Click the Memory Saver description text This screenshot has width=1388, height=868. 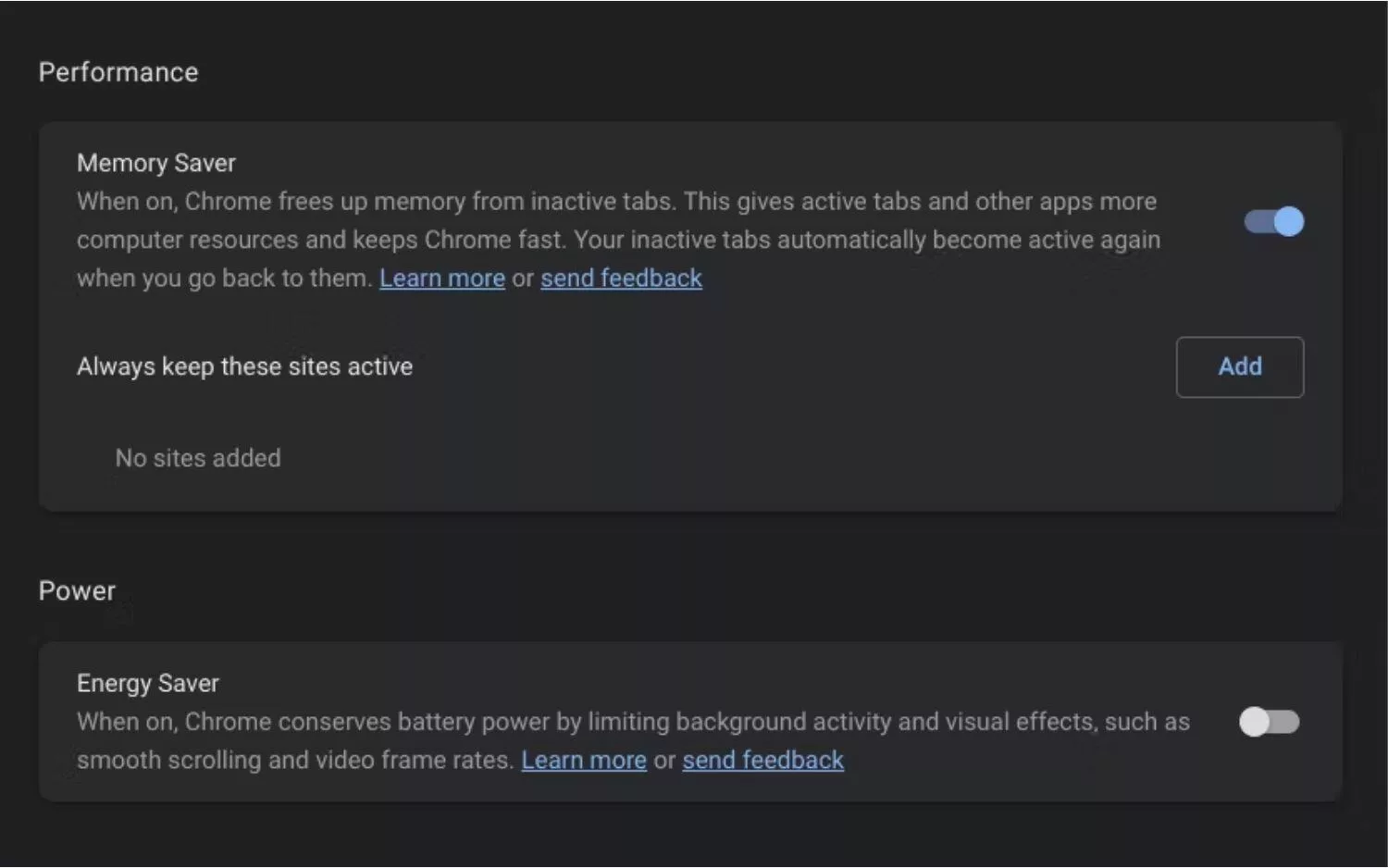coord(618,240)
